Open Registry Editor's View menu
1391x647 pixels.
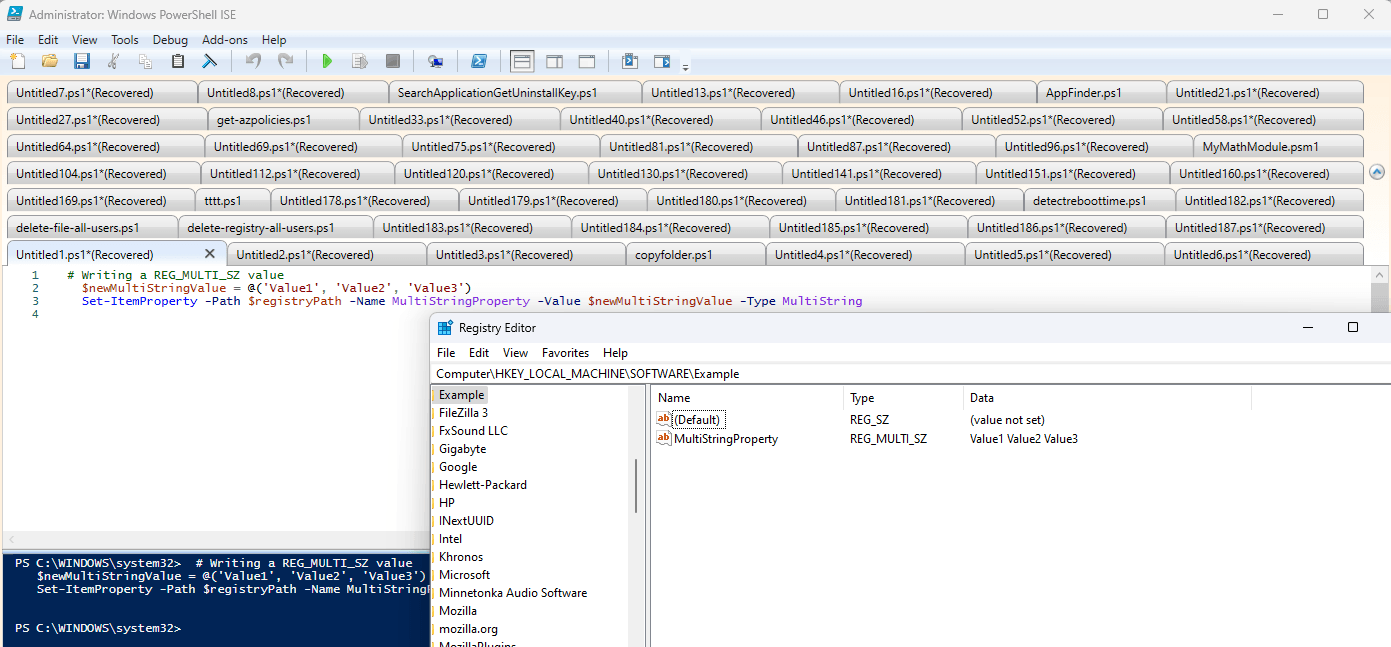point(516,353)
